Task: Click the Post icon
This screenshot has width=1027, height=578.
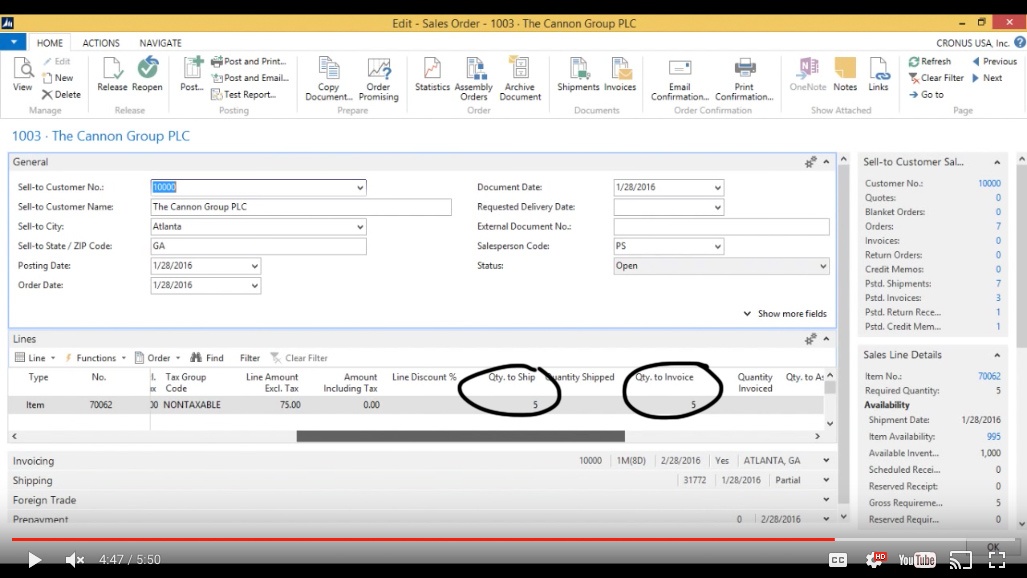Action: [192, 74]
